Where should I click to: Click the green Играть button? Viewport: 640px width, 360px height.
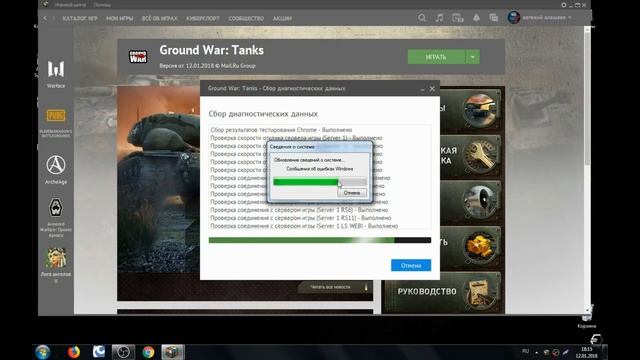(x=436, y=57)
